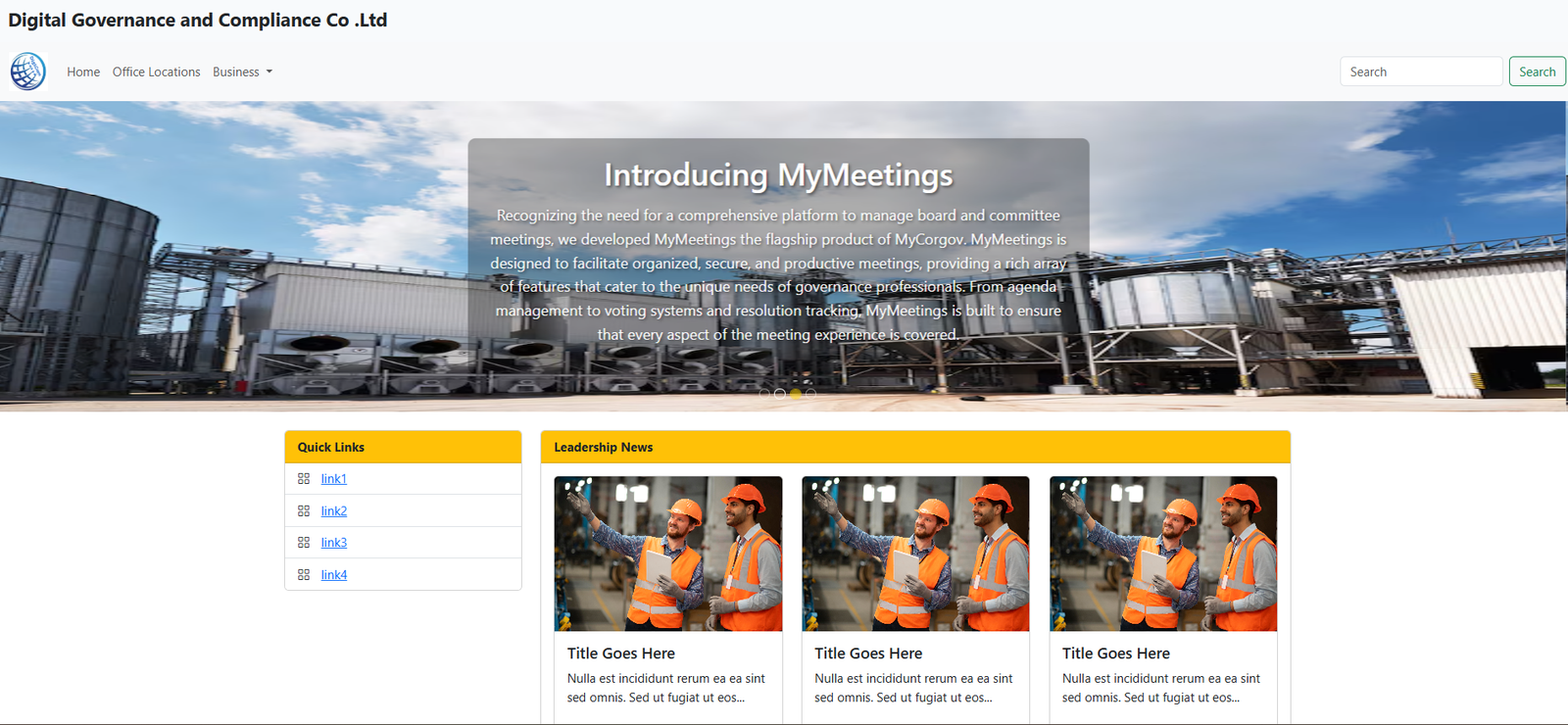Open link4 in Quick Links

(x=334, y=575)
